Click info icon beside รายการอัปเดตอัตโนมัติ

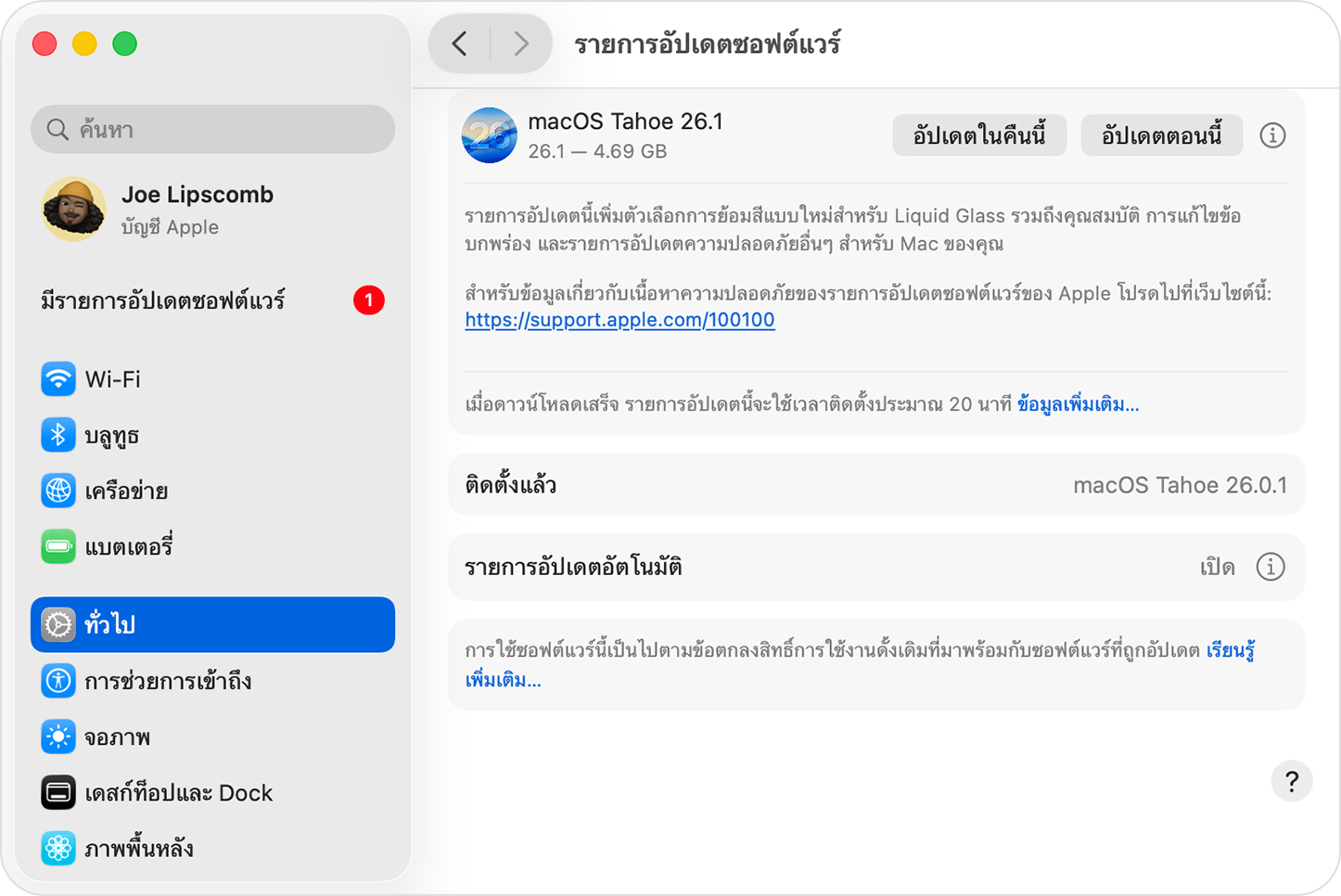point(1271,567)
